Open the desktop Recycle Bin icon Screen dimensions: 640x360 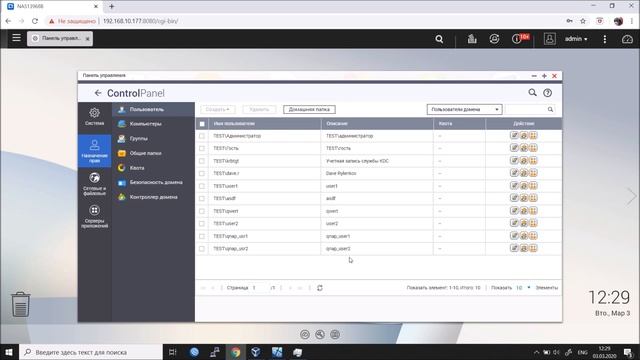[x=20, y=304]
